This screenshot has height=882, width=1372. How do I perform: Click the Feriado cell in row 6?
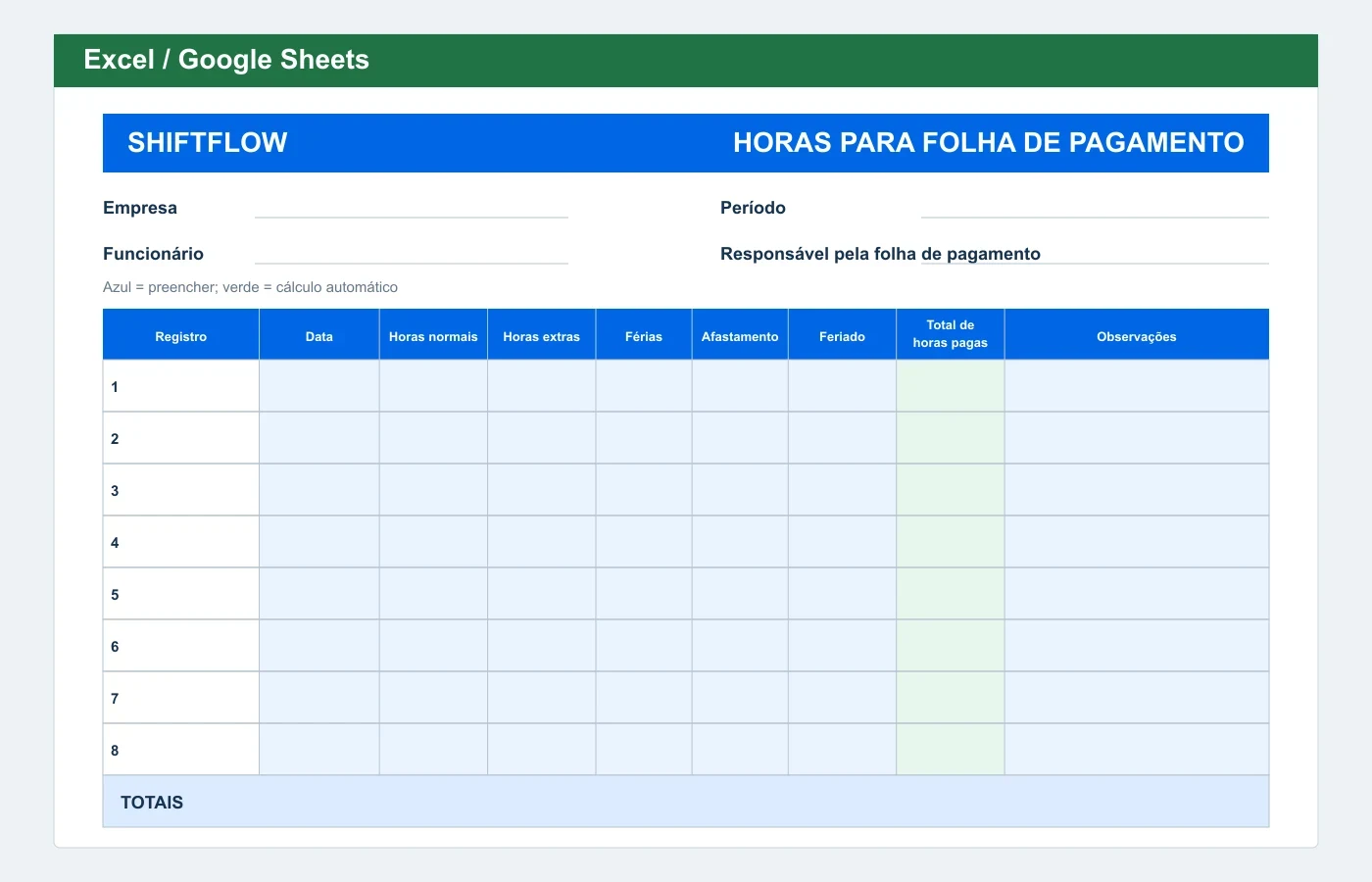tap(842, 646)
